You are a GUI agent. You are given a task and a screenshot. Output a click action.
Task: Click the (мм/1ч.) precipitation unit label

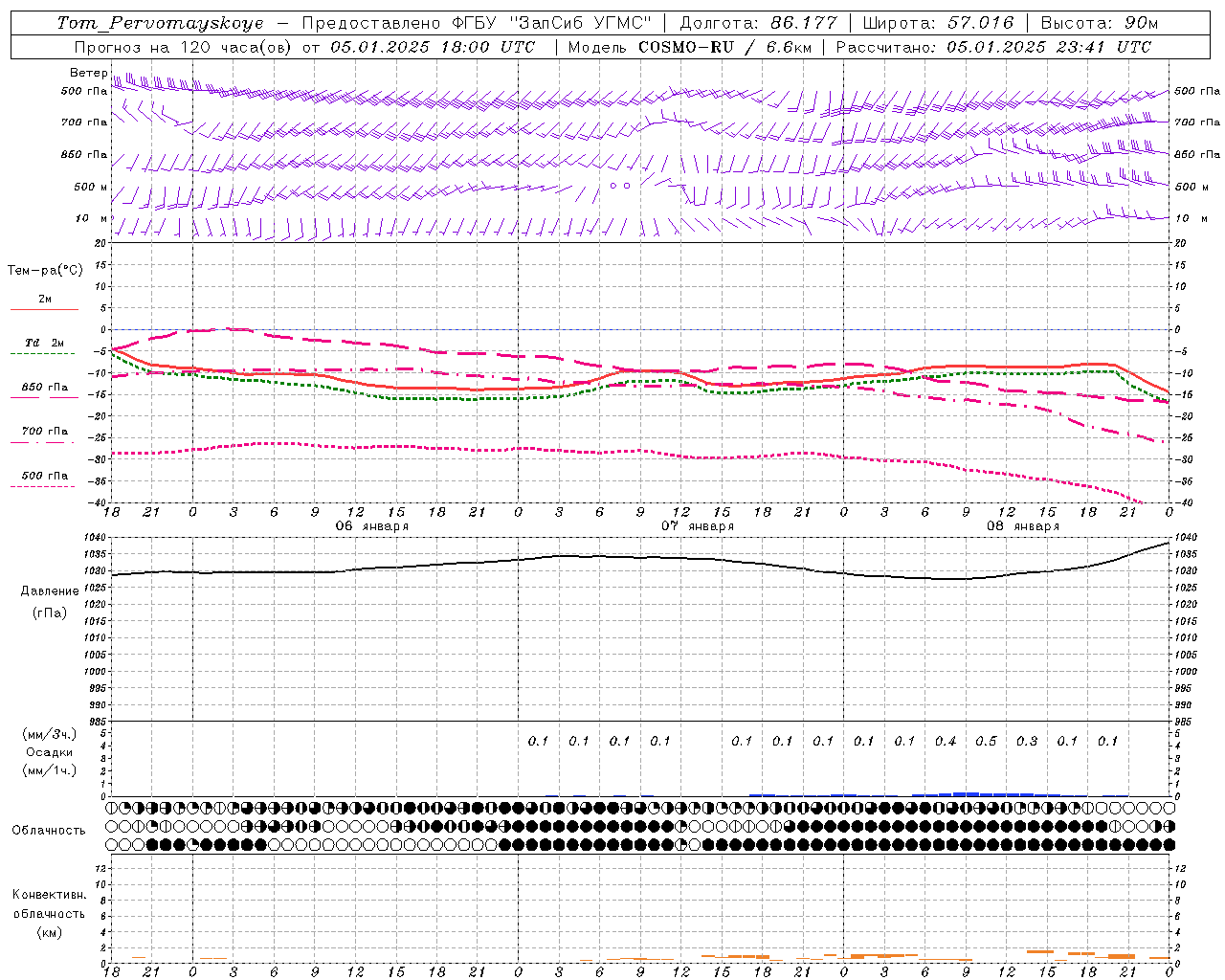pos(50,770)
